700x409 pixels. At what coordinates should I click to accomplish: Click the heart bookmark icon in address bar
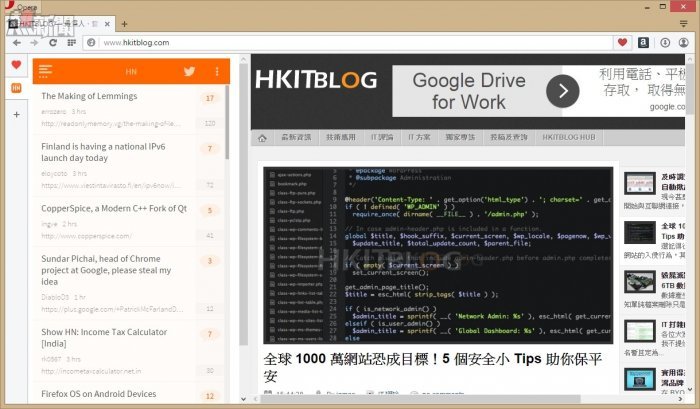coord(622,42)
